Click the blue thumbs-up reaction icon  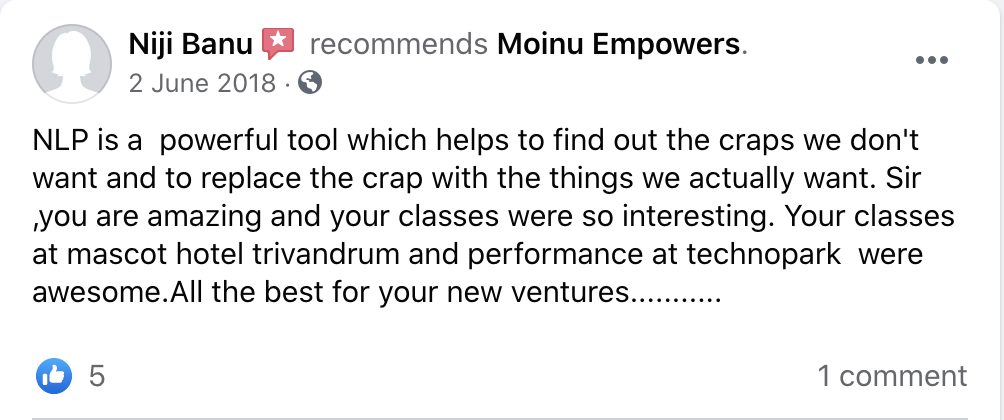[54, 376]
